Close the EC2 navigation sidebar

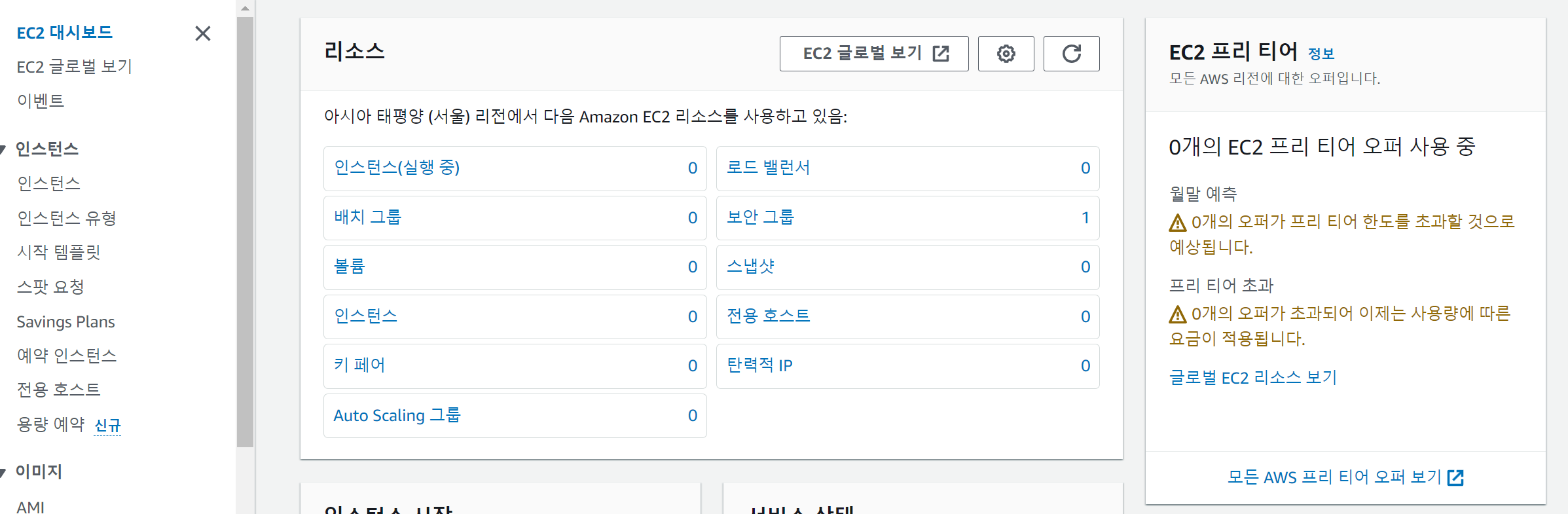tap(203, 33)
